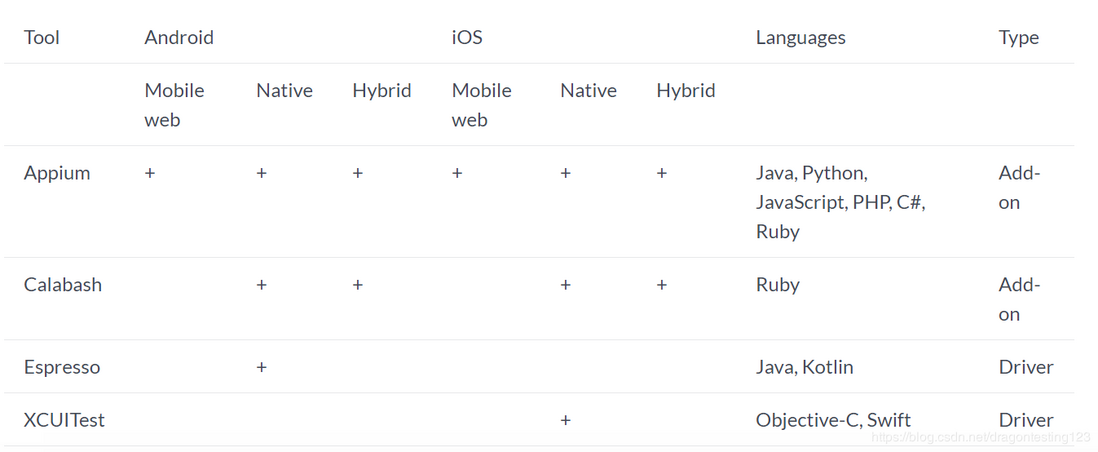Click Calabash's Android Native plus sign
The image size is (1098, 452).
(x=261, y=285)
